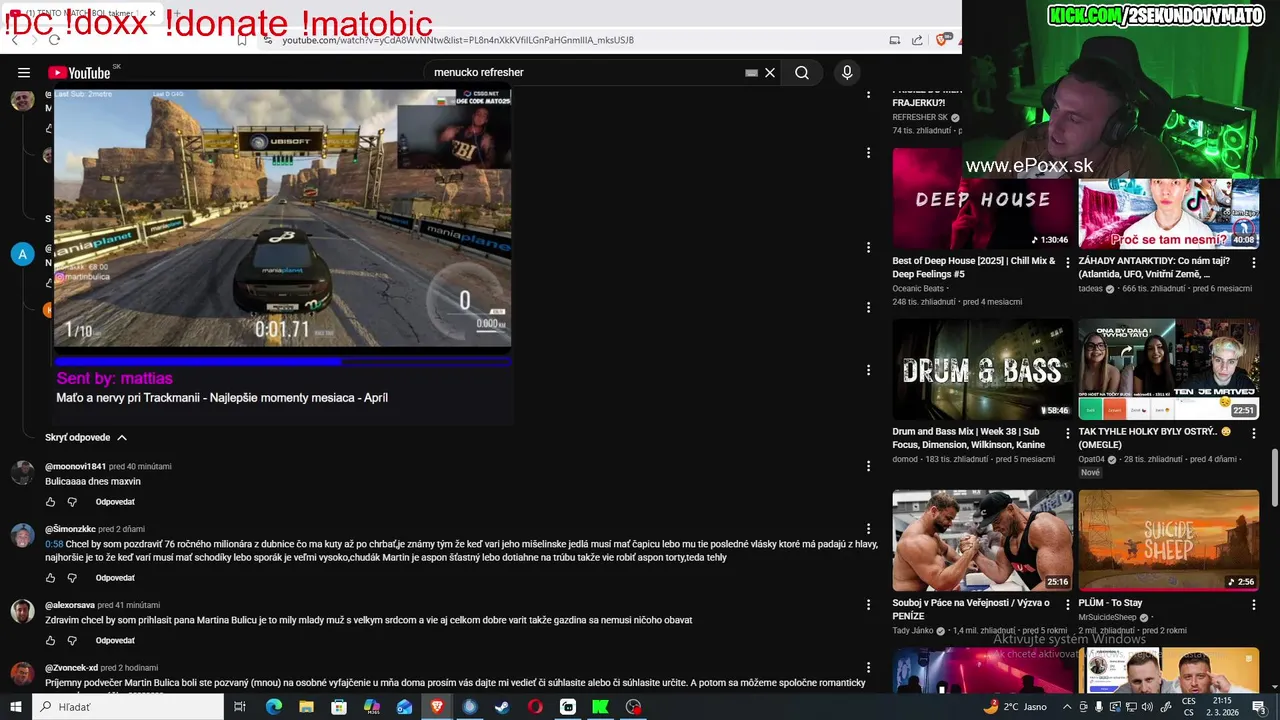Open the on-screen keyboard in search box
The width and height of the screenshot is (1280, 720).
pos(751,73)
